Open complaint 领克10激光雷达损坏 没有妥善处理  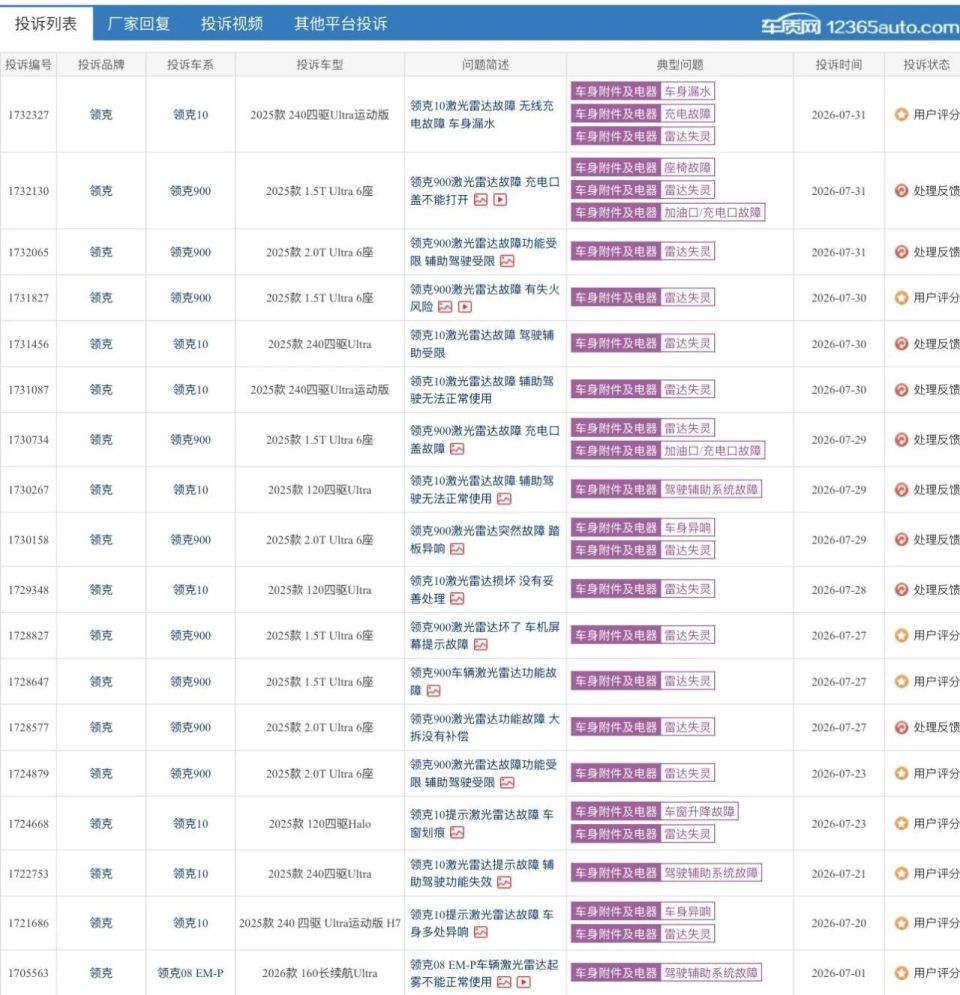(x=482, y=590)
